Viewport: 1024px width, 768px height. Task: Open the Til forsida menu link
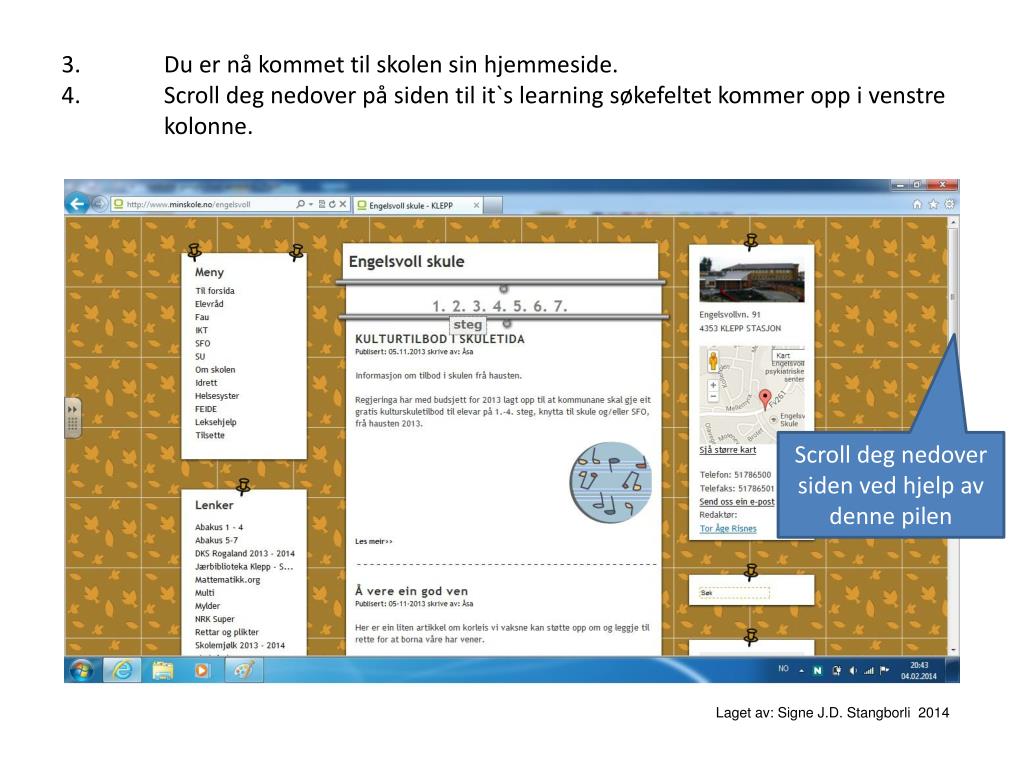214,291
